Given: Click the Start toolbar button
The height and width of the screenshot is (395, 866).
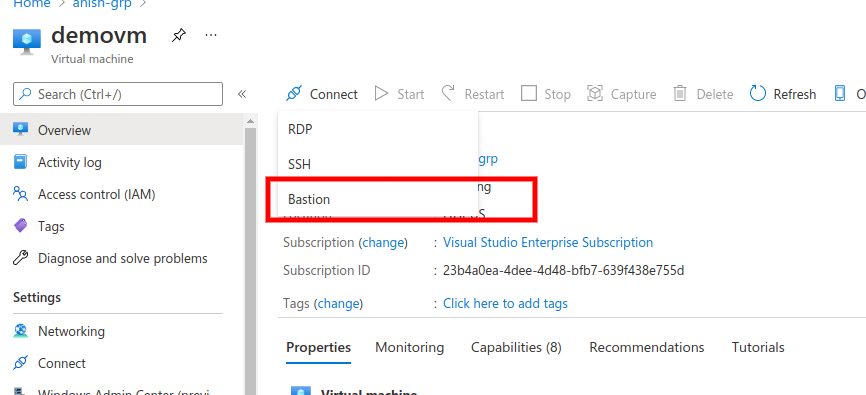Looking at the screenshot, I should coord(399,94).
